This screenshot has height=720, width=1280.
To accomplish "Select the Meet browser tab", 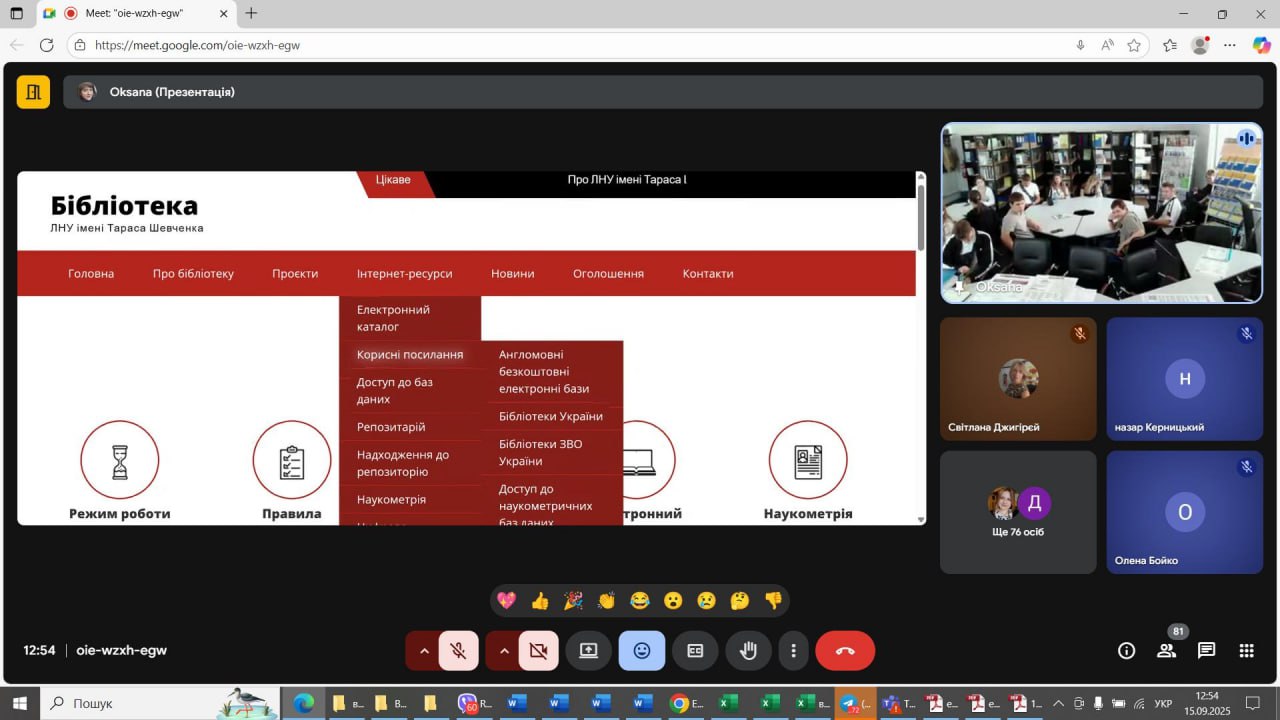I will point(135,14).
